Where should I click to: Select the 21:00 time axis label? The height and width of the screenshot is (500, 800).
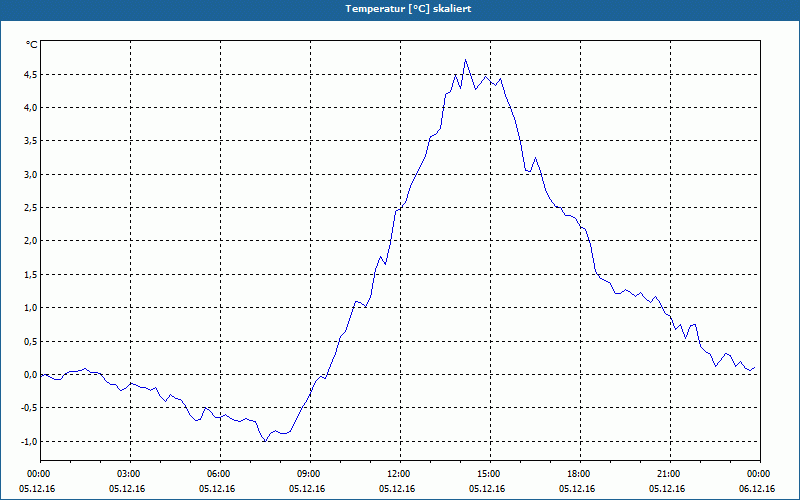(x=670, y=474)
